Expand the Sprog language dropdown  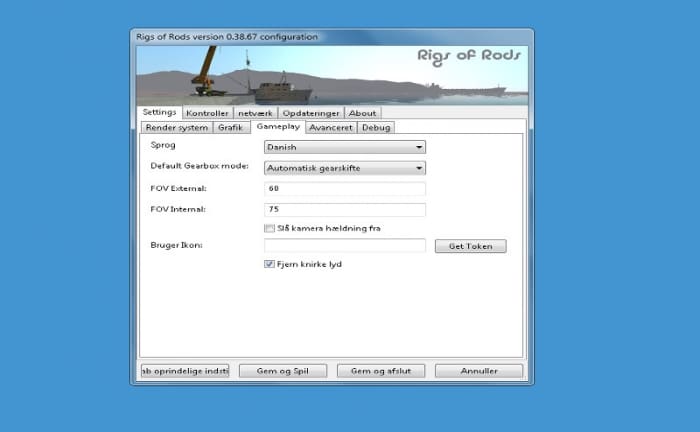pos(345,147)
